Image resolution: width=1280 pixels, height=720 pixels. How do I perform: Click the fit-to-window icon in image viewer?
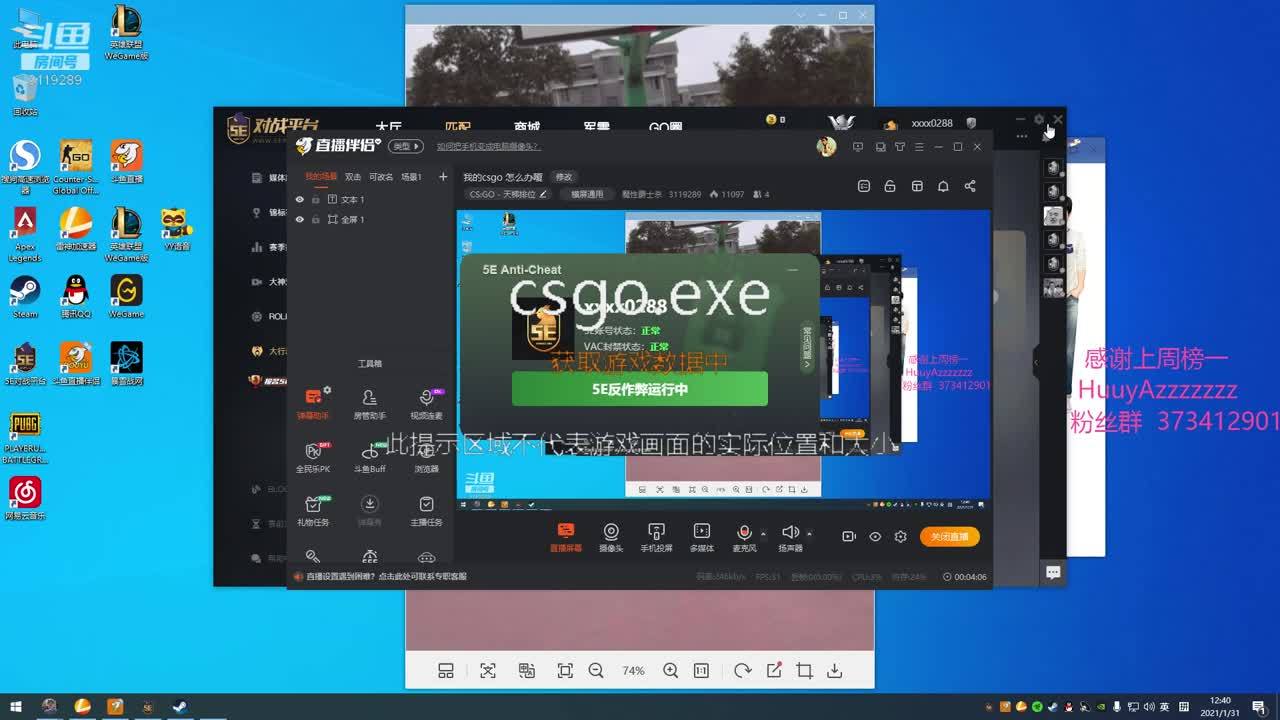(x=565, y=670)
